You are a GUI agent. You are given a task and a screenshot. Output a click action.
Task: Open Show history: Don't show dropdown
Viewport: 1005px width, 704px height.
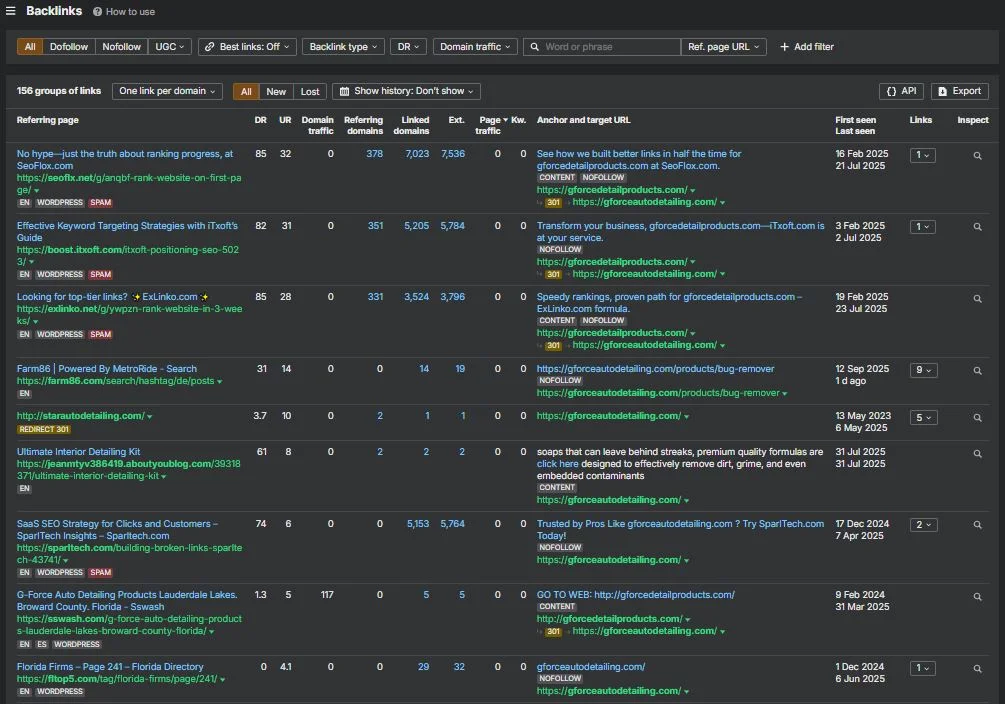pos(406,91)
